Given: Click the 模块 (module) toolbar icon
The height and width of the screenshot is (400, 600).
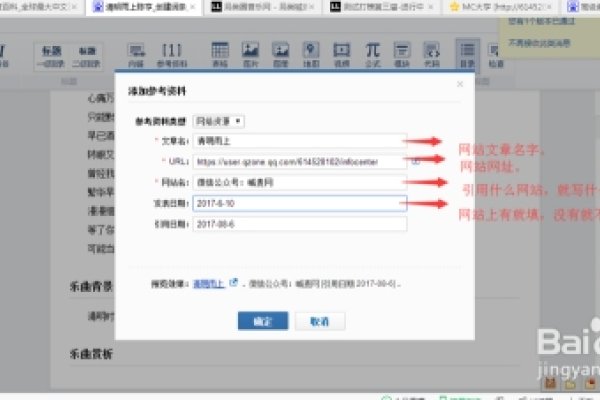Looking at the screenshot, I should coord(402,53).
